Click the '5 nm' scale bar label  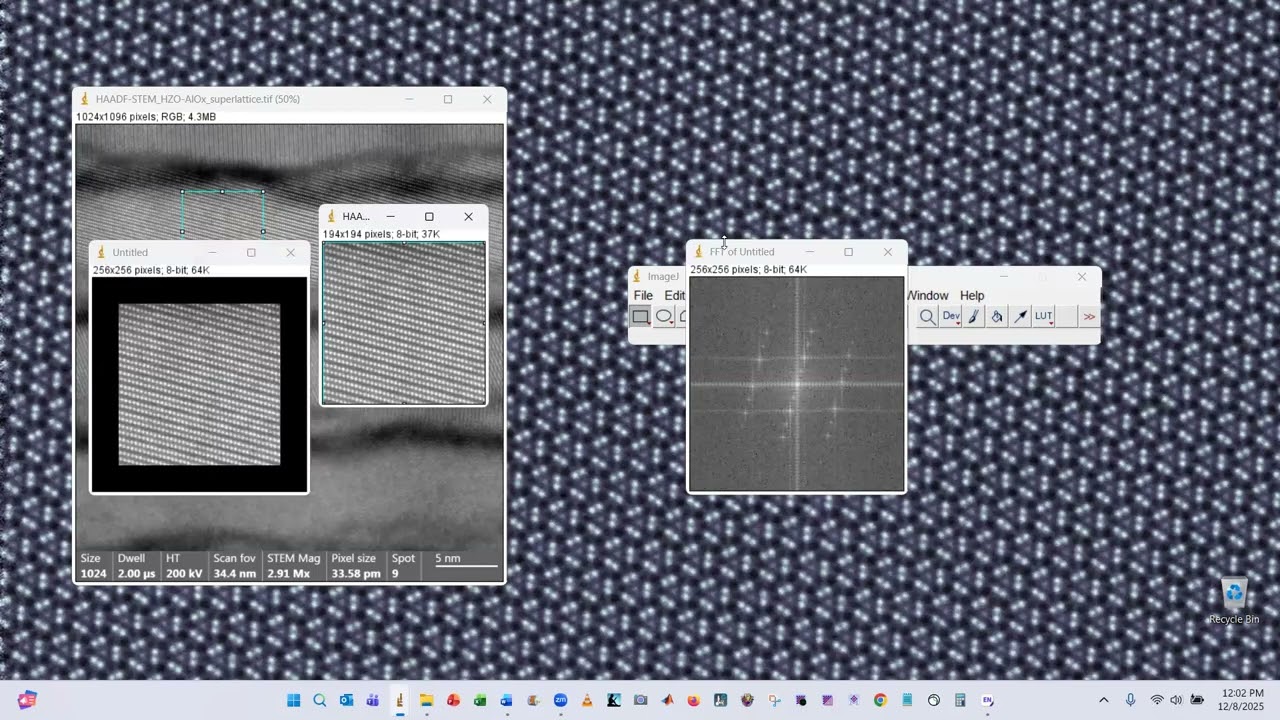447,558
